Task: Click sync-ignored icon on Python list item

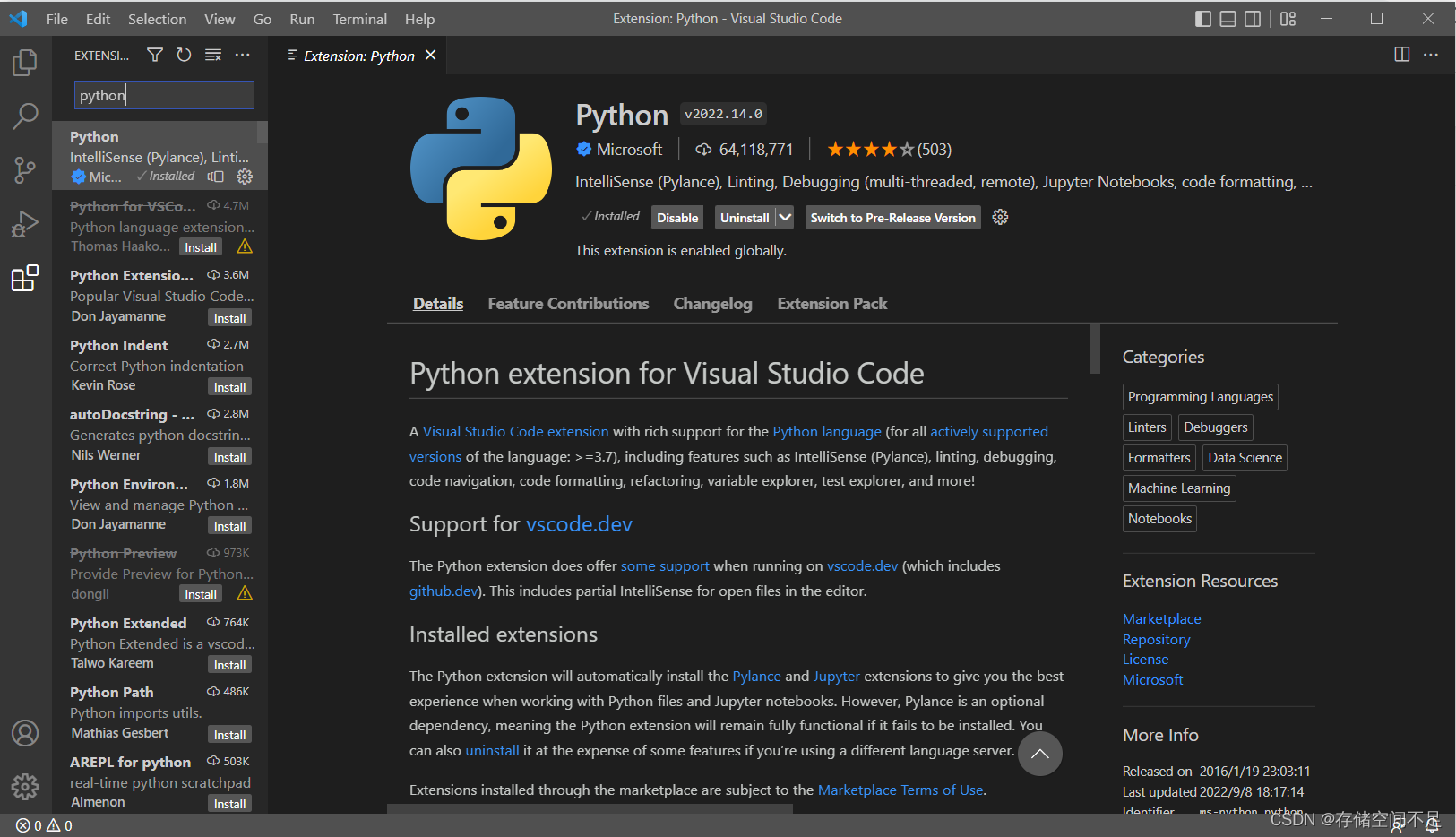Action: (216, 177)
